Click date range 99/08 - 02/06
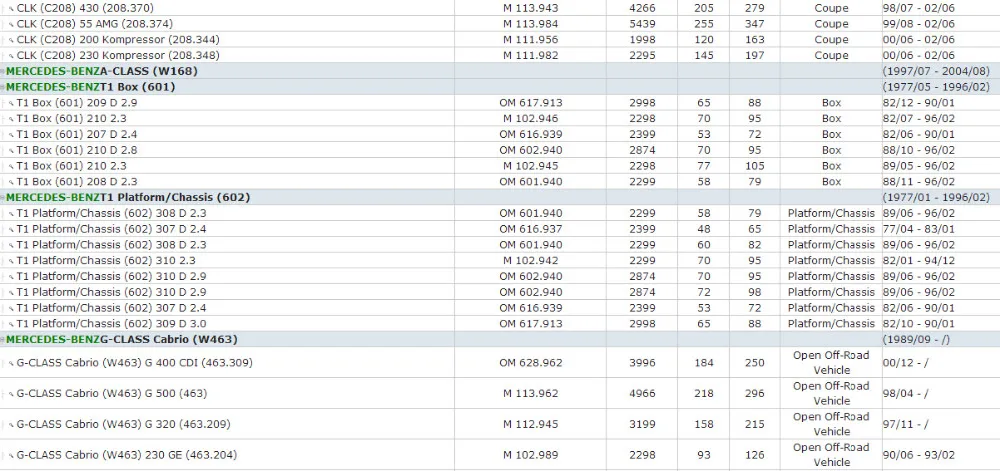The image size is (1000, 471). (919, 24)
